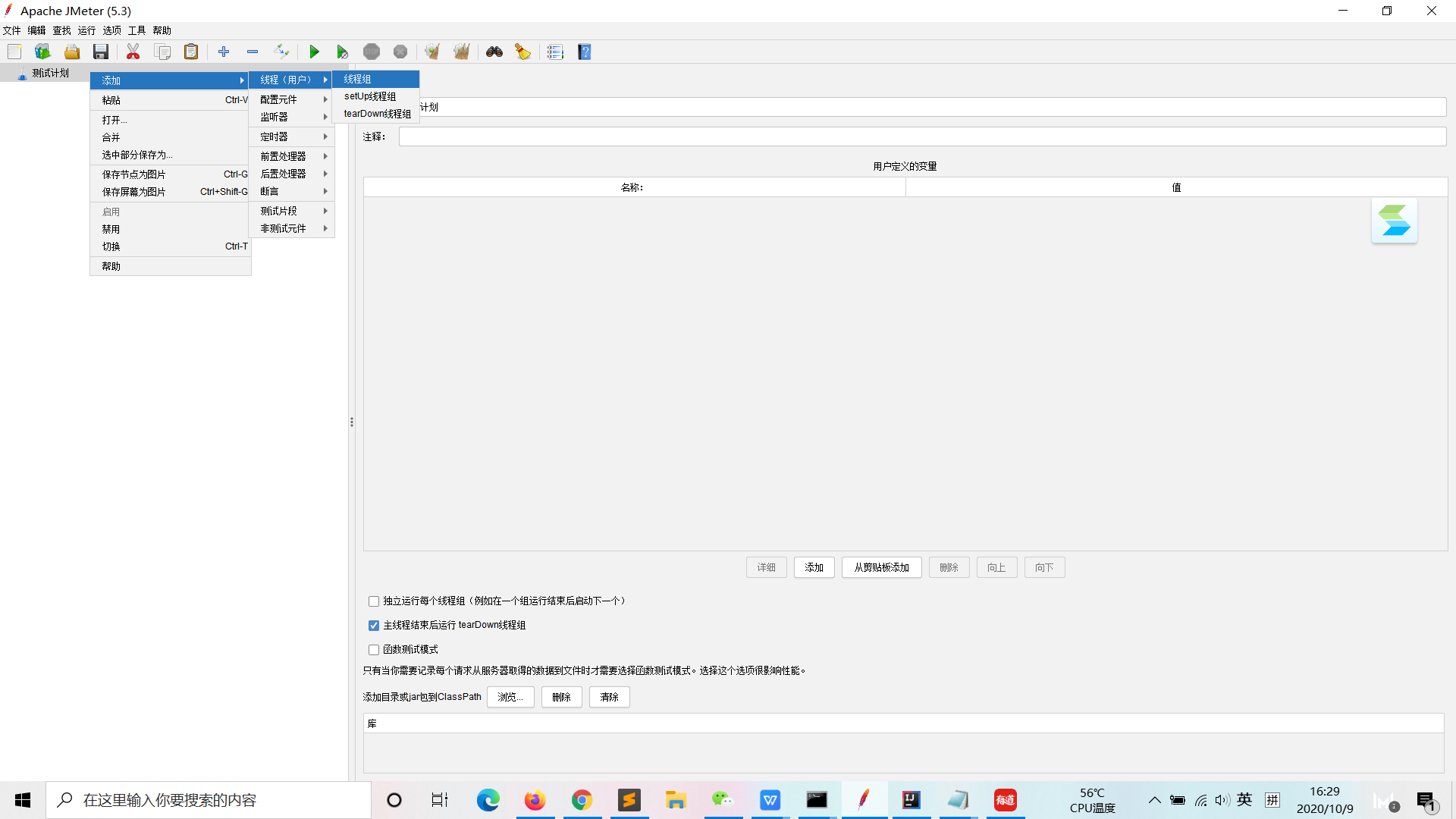Click the green Start run icon

coord(314,52)
